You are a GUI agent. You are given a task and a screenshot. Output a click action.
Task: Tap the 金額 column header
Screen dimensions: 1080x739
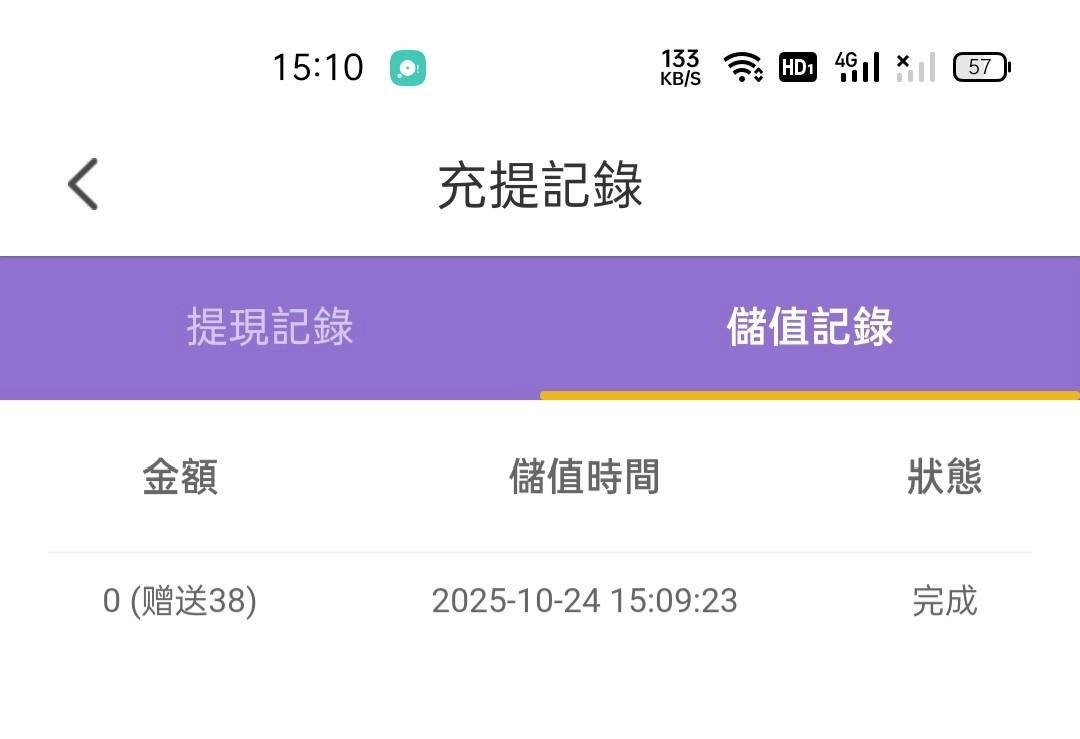point(180,477)
